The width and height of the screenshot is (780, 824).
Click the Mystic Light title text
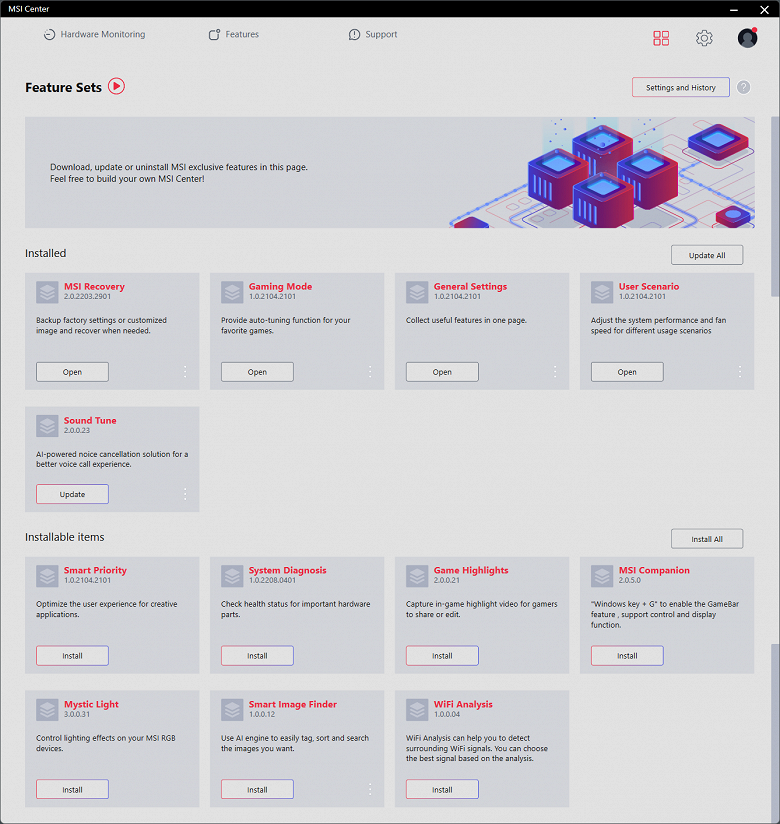[x=91, y=704]
